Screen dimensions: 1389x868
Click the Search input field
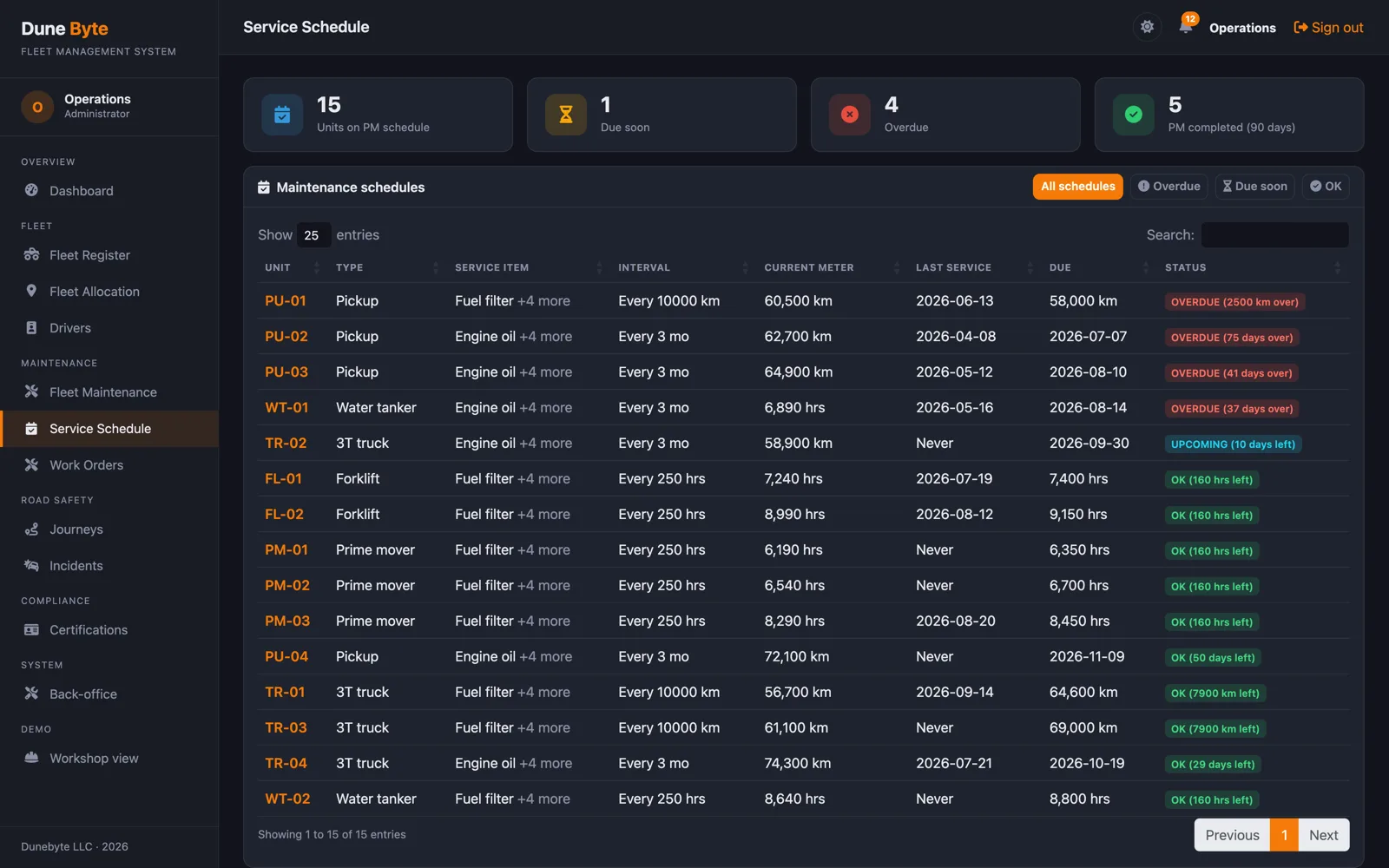(x=1274, y=235)
